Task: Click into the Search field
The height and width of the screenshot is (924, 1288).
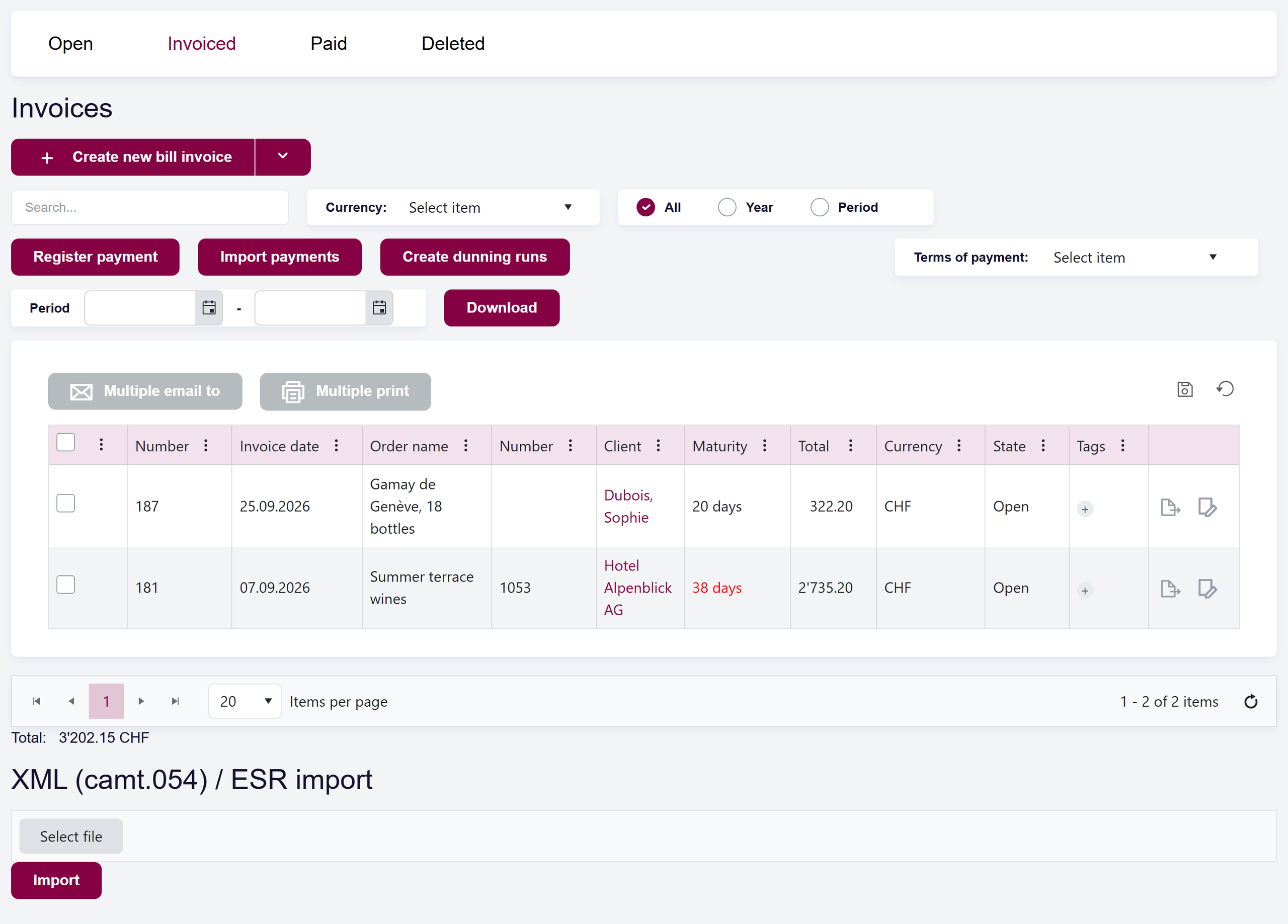Action: [x=150, y=207]
